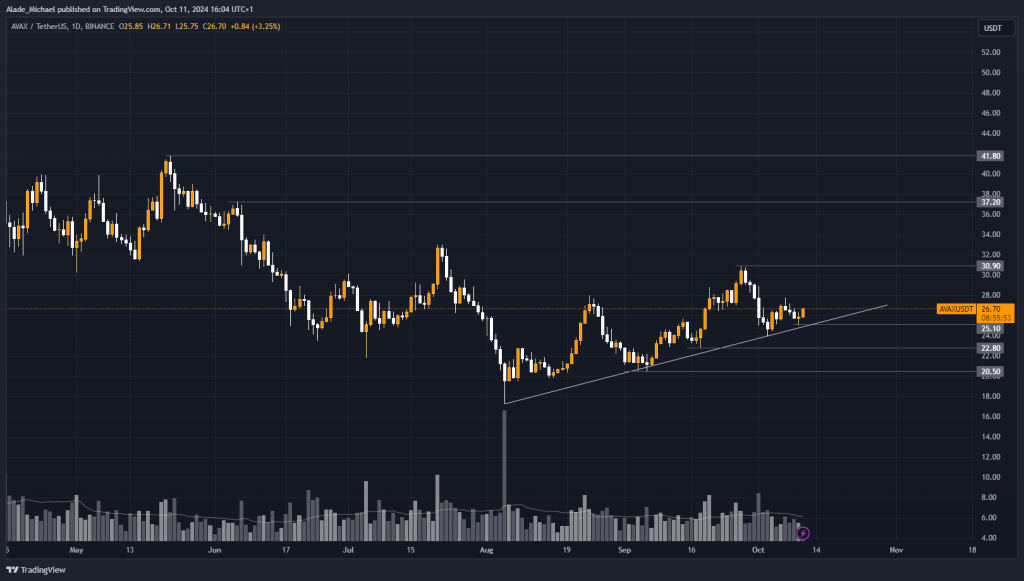1024x581 pixels.
Task: Select the 25.10 price level label
Action: pos(991,329)
